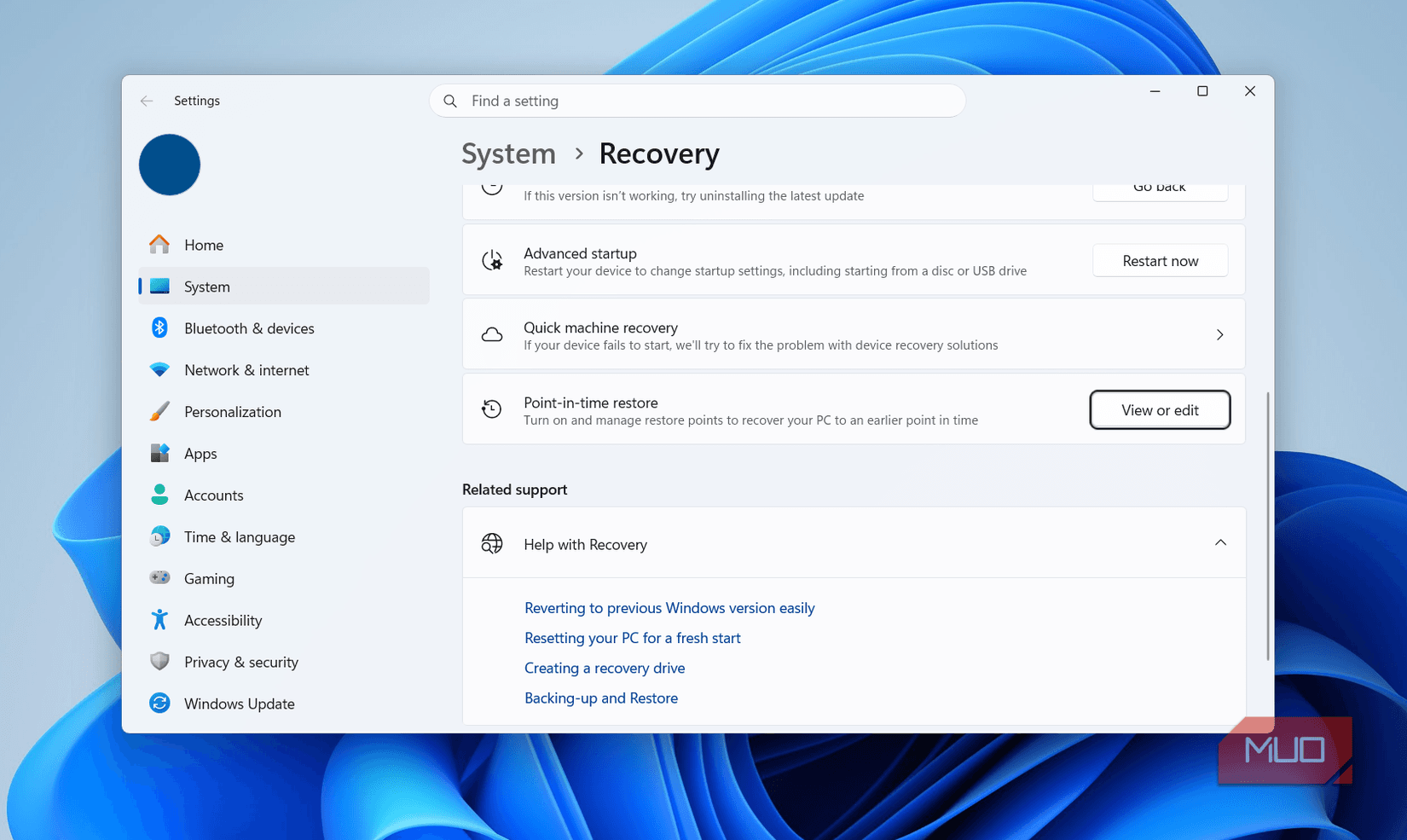Open Privacy & security settings
The width and height of the screenshot is (1407, 840).
pos(284,662)
